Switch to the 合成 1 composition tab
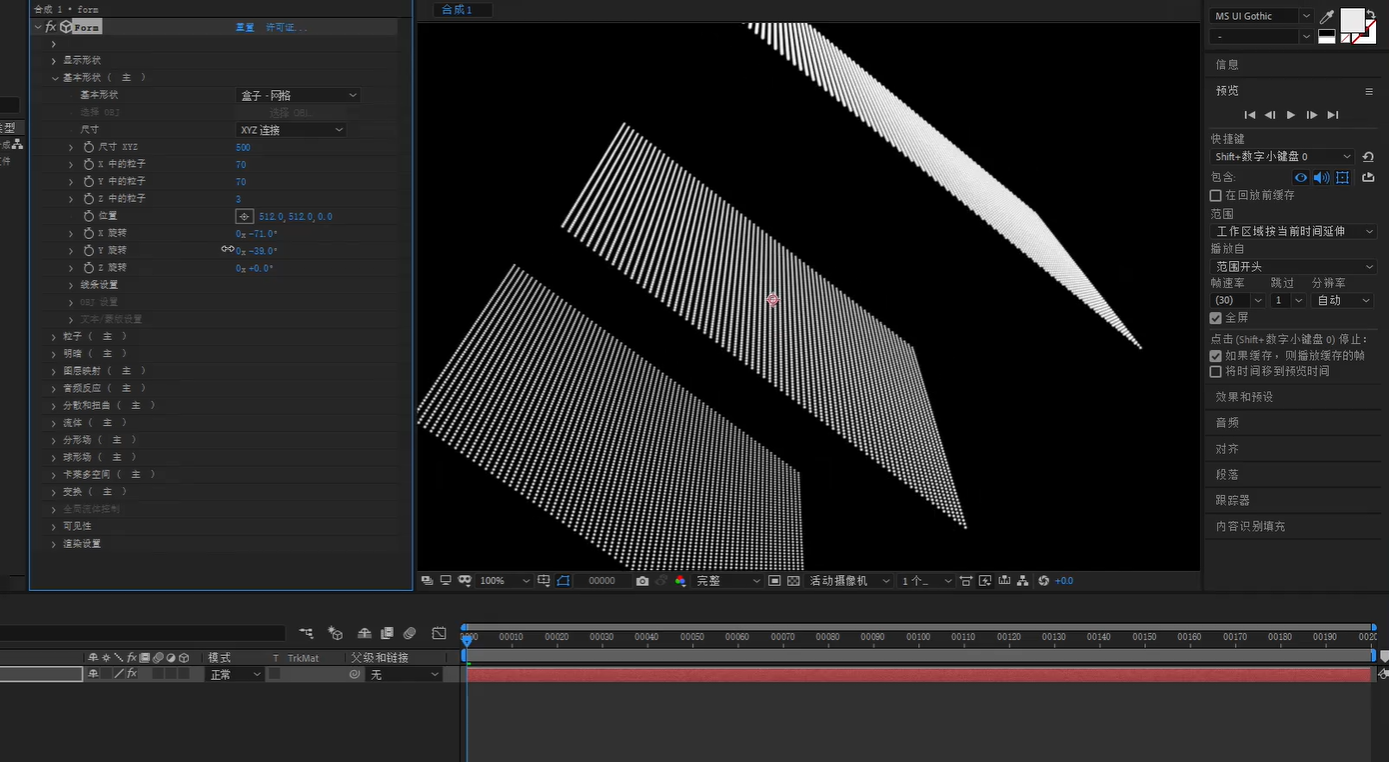The width and height of the screenshot is (1389, 762). coord(456,10)
